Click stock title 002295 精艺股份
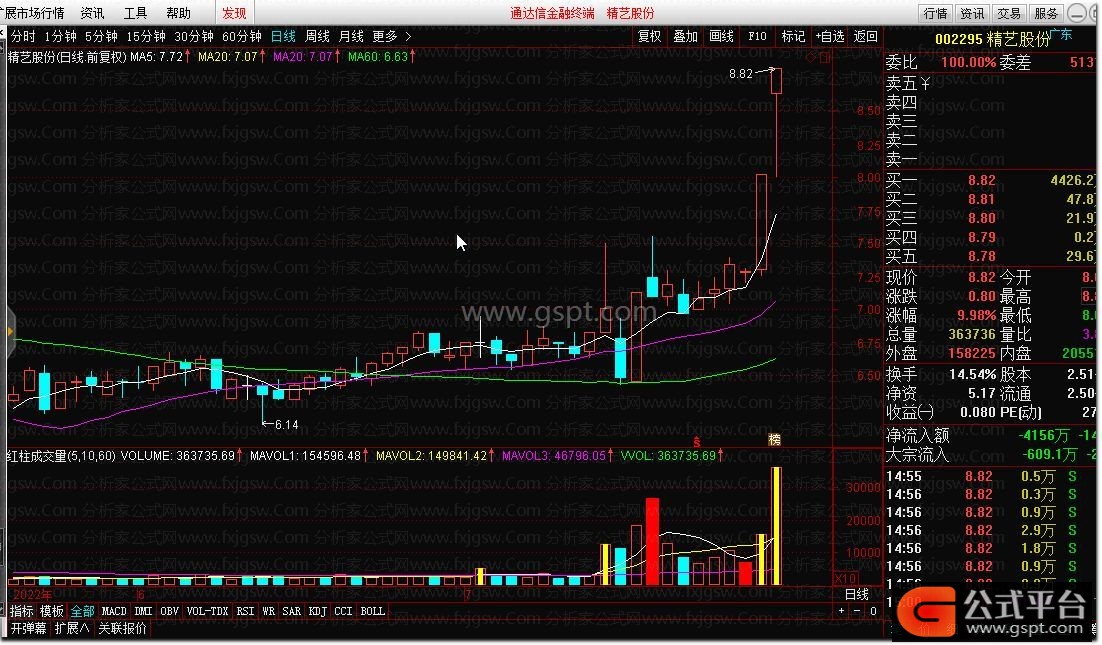This screenshot has width=1102, height=645. coord(992,39)
